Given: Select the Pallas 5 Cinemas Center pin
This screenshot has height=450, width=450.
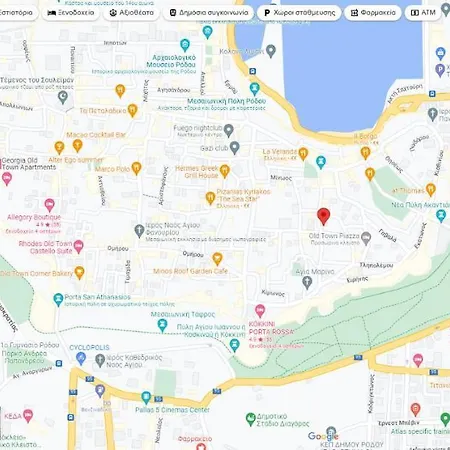Looking at the screenshot, I should point(146,398).
